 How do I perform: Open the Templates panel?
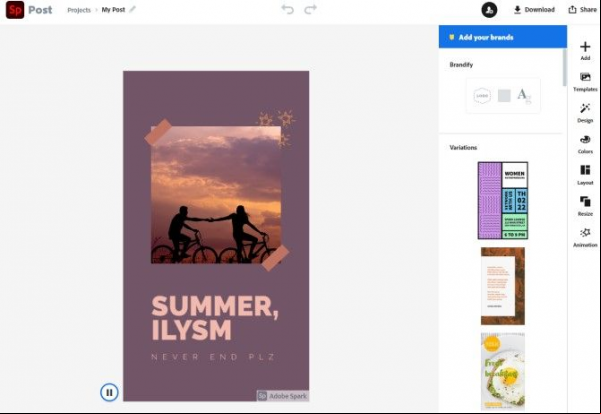[x=585, y=82]
